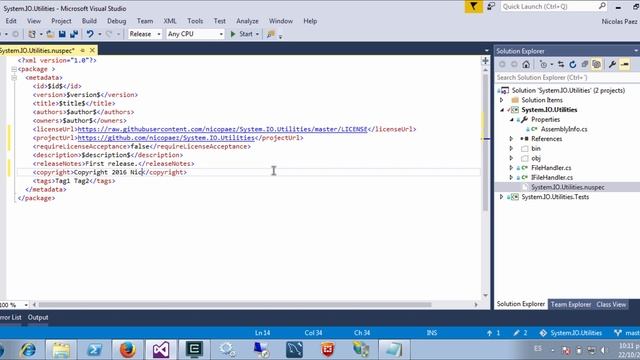Toggle Show All Files in Solution Explorer
640x360 pixels.
tap(596, 64)
